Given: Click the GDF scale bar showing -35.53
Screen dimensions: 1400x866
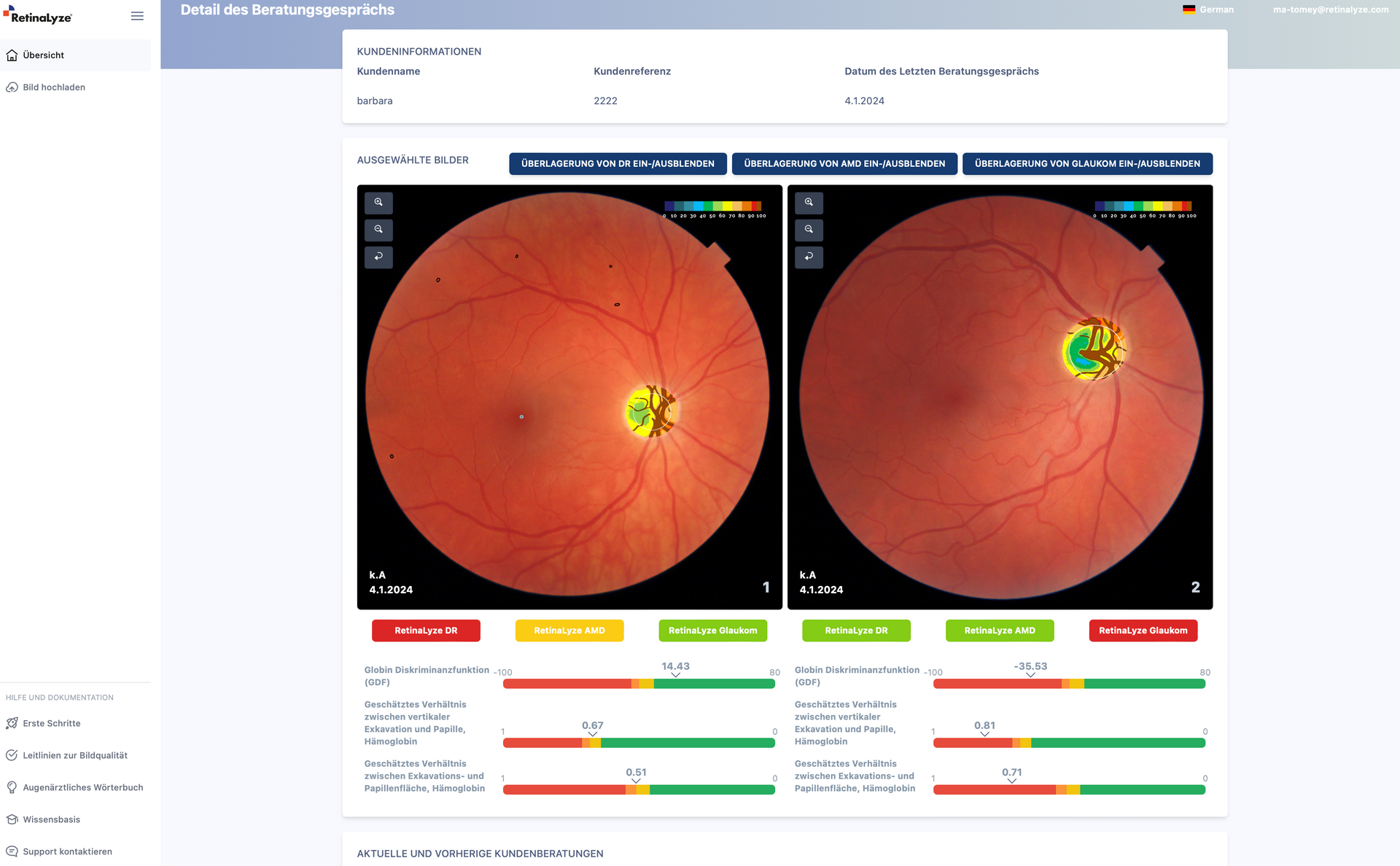Looking at the screenshot, I should click(x=1069, y=684).
